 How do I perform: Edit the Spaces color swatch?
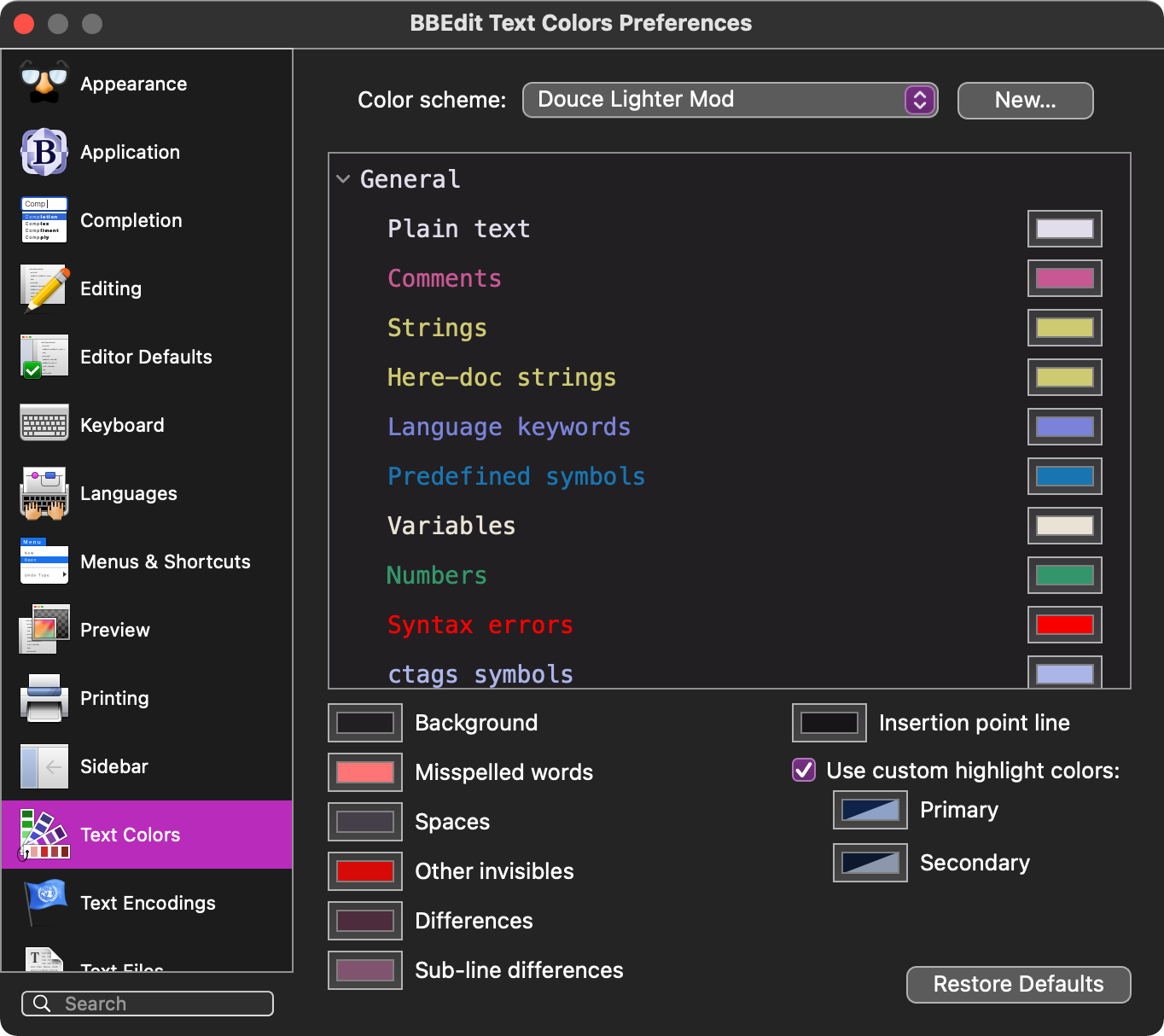[365, 822]
